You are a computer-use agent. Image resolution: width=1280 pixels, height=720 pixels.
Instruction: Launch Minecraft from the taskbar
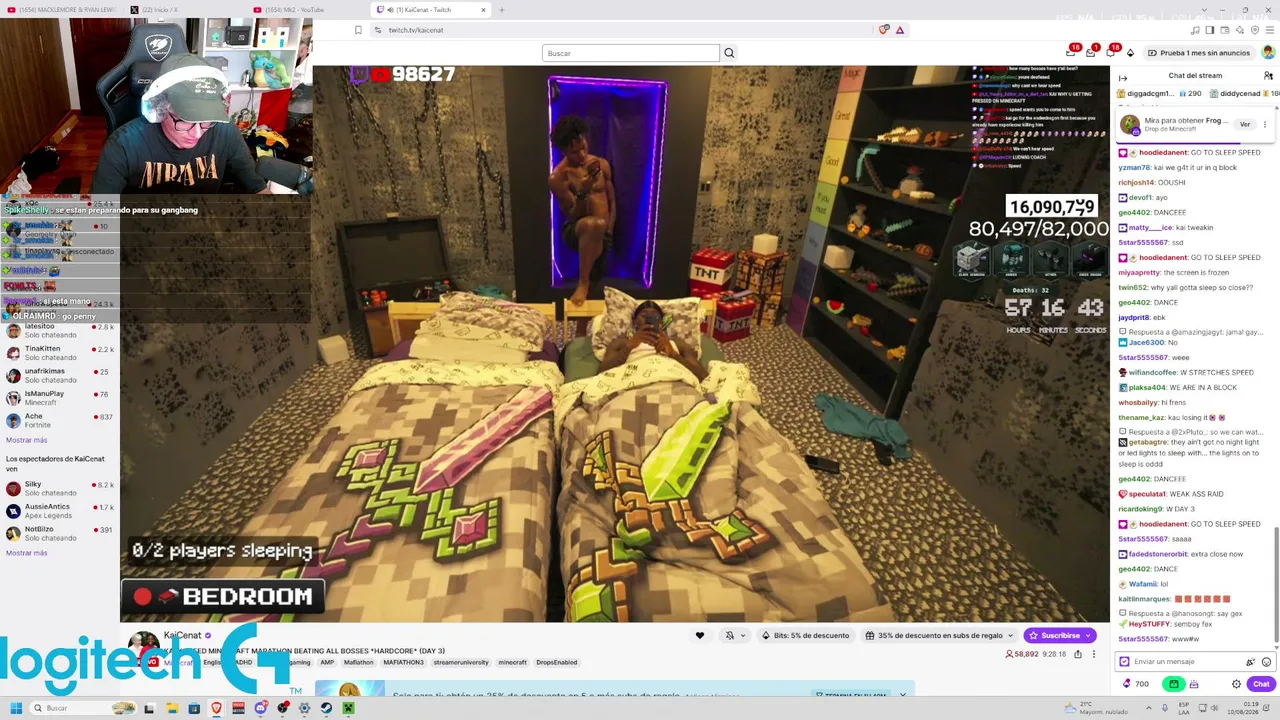348,708
